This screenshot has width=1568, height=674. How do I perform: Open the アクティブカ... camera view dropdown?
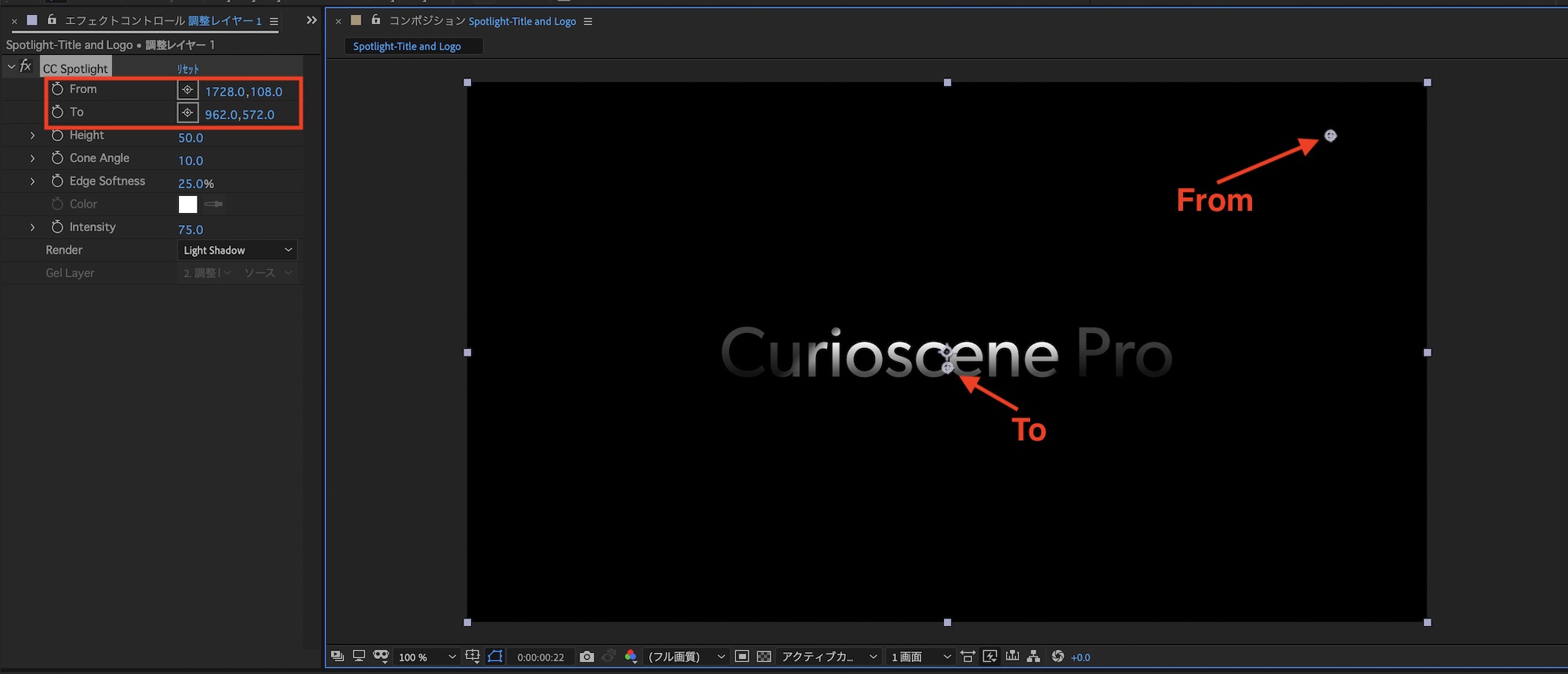829,657
